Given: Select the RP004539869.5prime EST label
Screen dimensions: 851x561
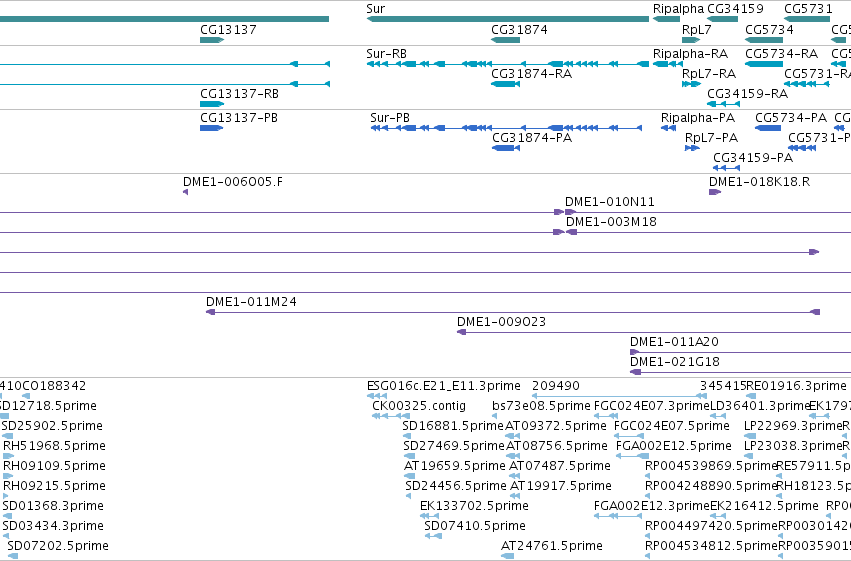Looking at the screenshot, I should [712, 466].
